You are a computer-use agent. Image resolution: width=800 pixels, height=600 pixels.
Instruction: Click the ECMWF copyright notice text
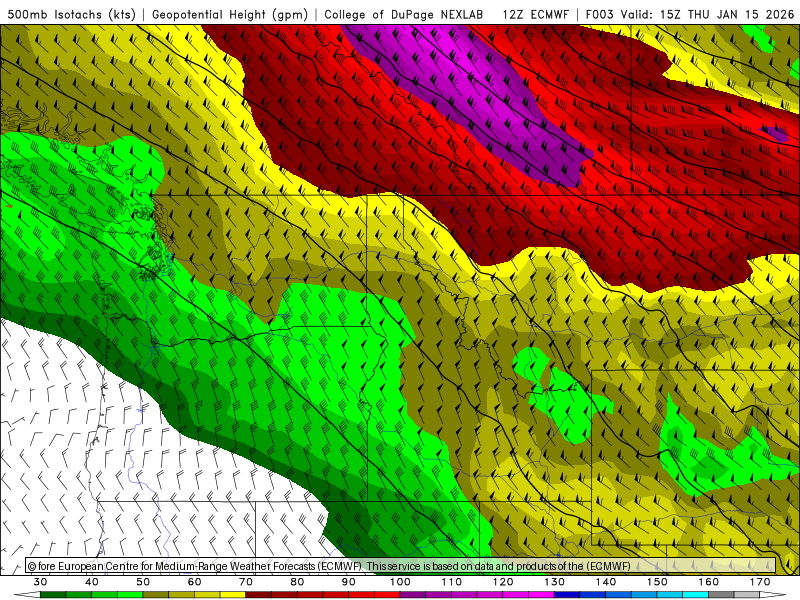[329, 566]
